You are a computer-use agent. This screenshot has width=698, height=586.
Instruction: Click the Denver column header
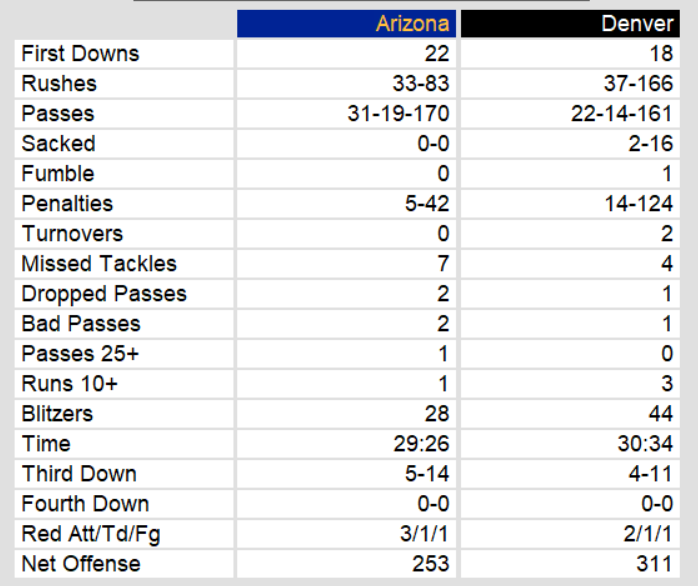[637, 23]
